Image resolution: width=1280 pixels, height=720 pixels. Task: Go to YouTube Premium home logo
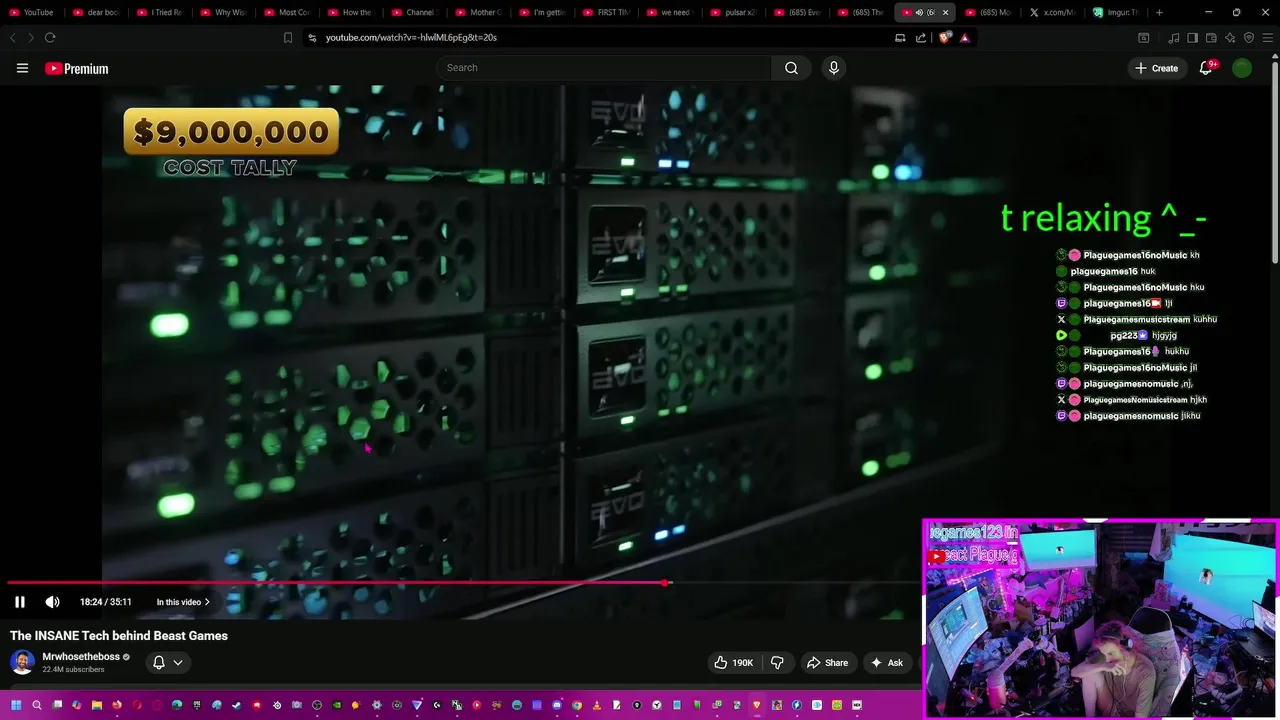76,68
